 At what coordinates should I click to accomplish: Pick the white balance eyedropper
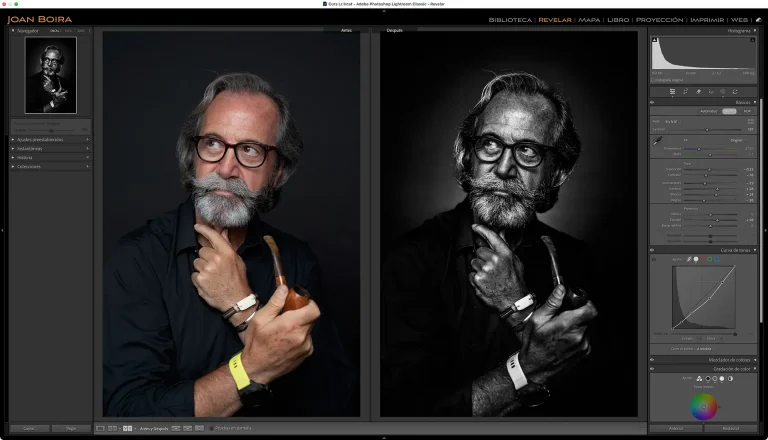click(x=658, y=141)
